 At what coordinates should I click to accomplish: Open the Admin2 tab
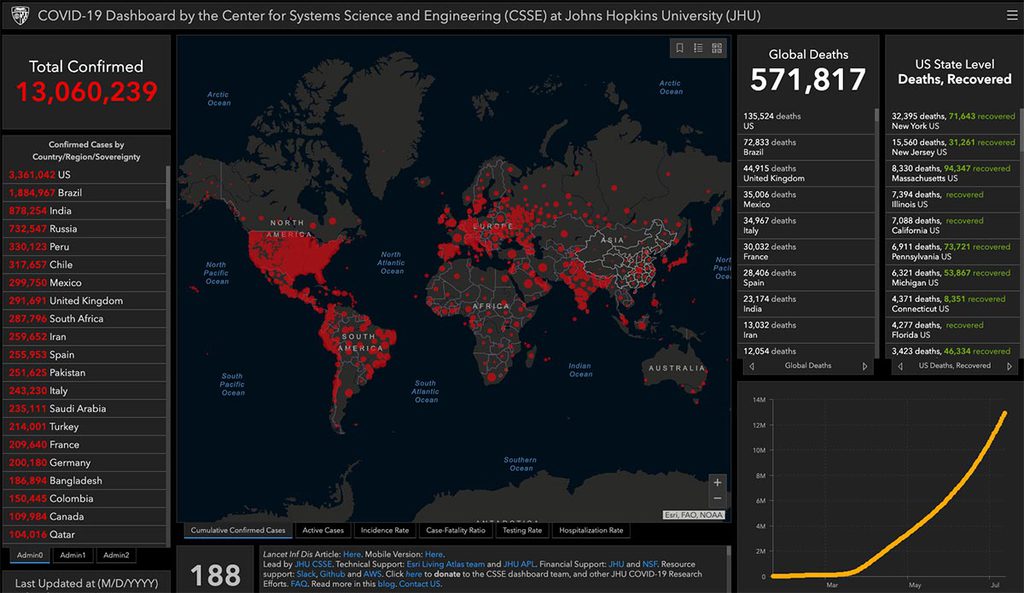coord(116,555)
